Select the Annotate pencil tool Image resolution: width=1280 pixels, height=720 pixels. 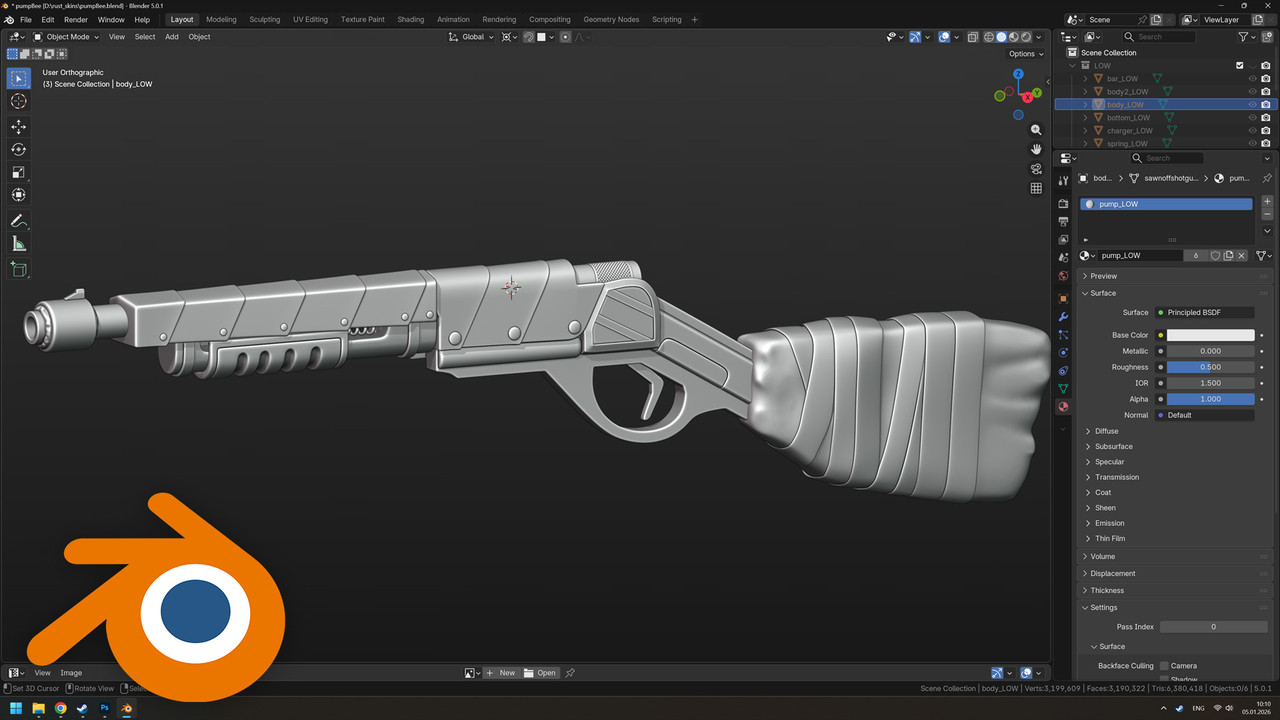click(19, 221)
